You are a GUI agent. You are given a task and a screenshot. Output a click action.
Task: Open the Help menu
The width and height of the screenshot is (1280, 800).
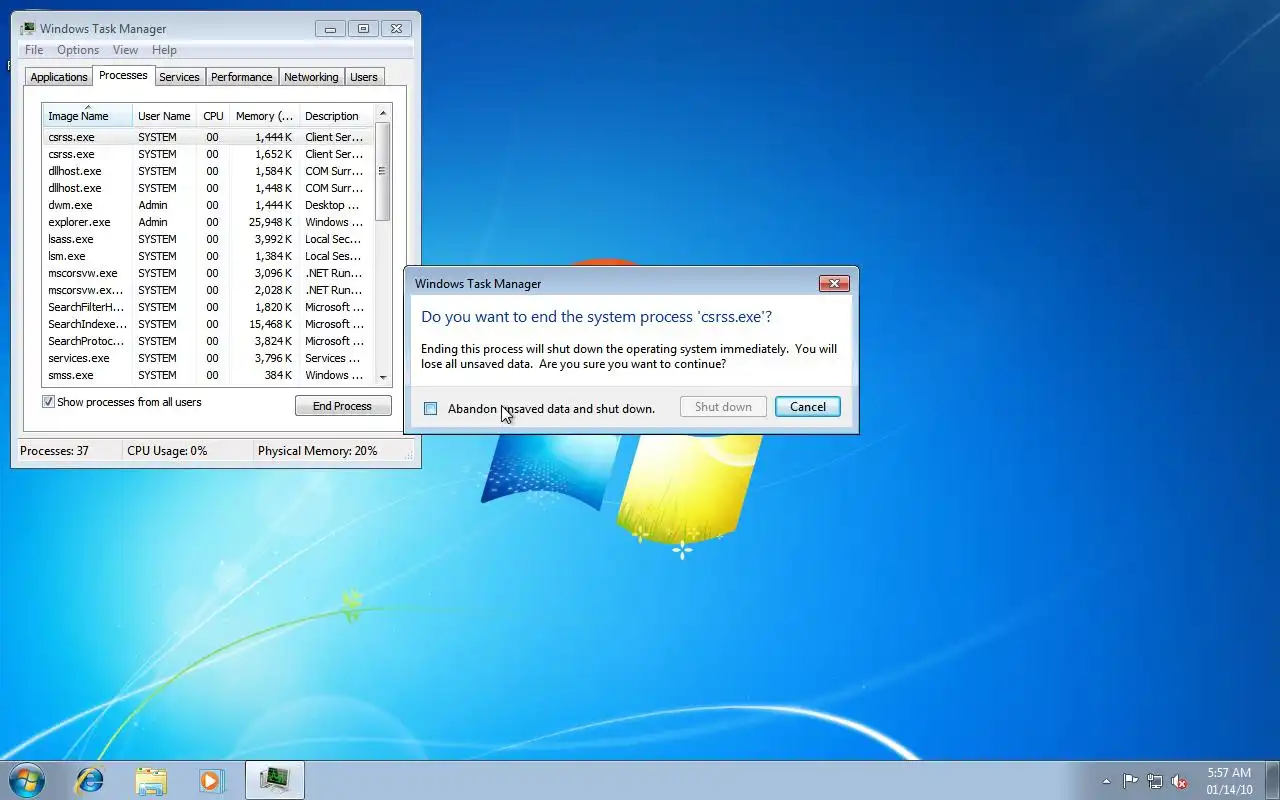(164, 50)
